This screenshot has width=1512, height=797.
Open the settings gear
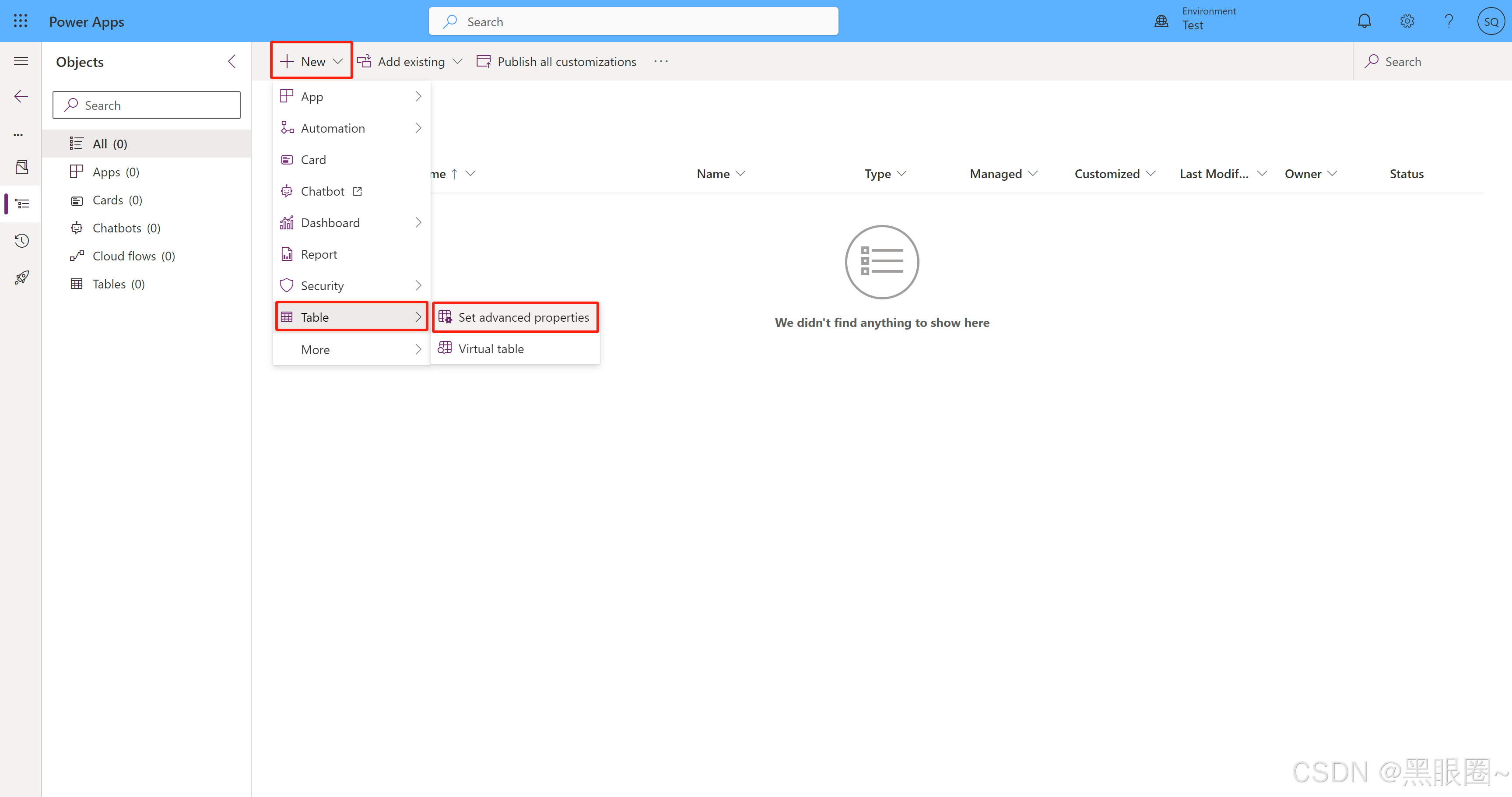pyautogui.click(x=1407, y=21)
